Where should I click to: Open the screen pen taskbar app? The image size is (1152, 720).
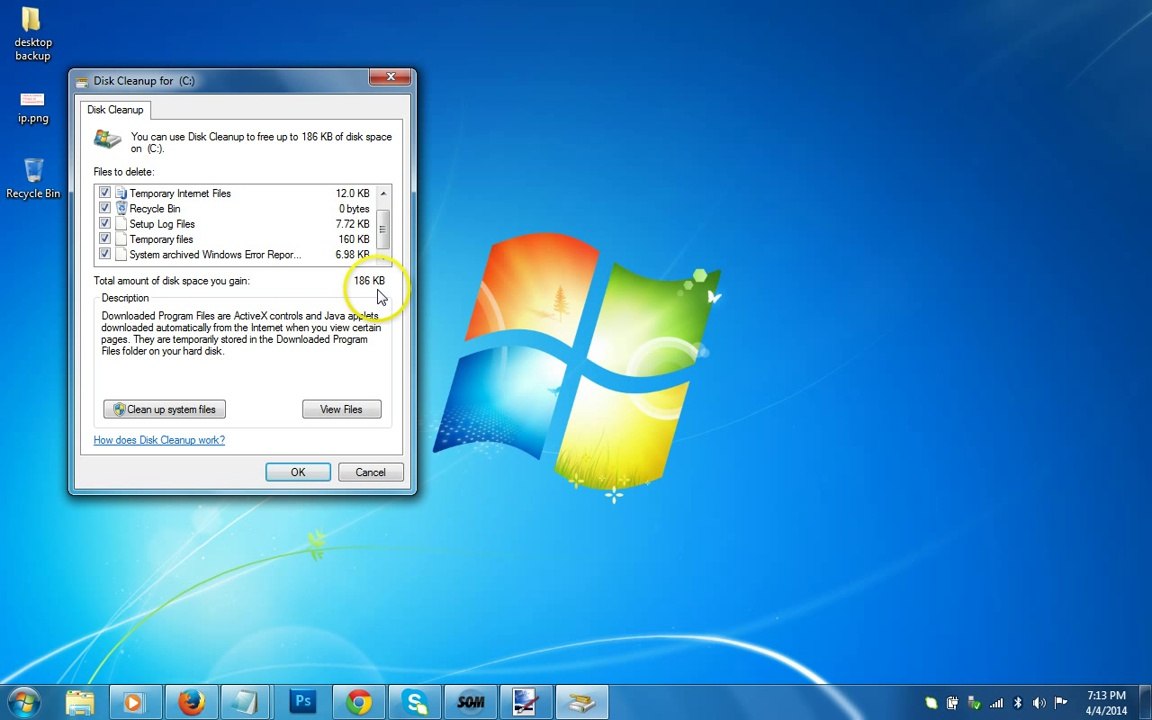coord(526,702)
